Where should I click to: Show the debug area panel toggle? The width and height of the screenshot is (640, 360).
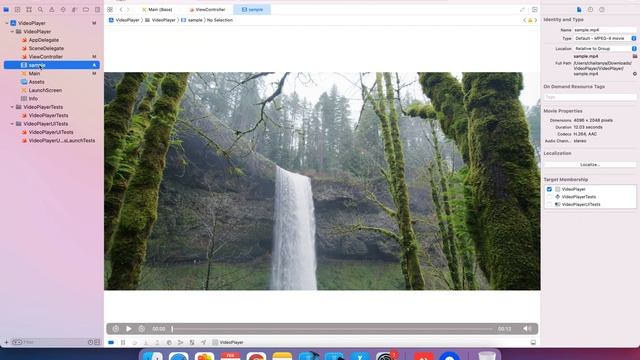point(533,342)
